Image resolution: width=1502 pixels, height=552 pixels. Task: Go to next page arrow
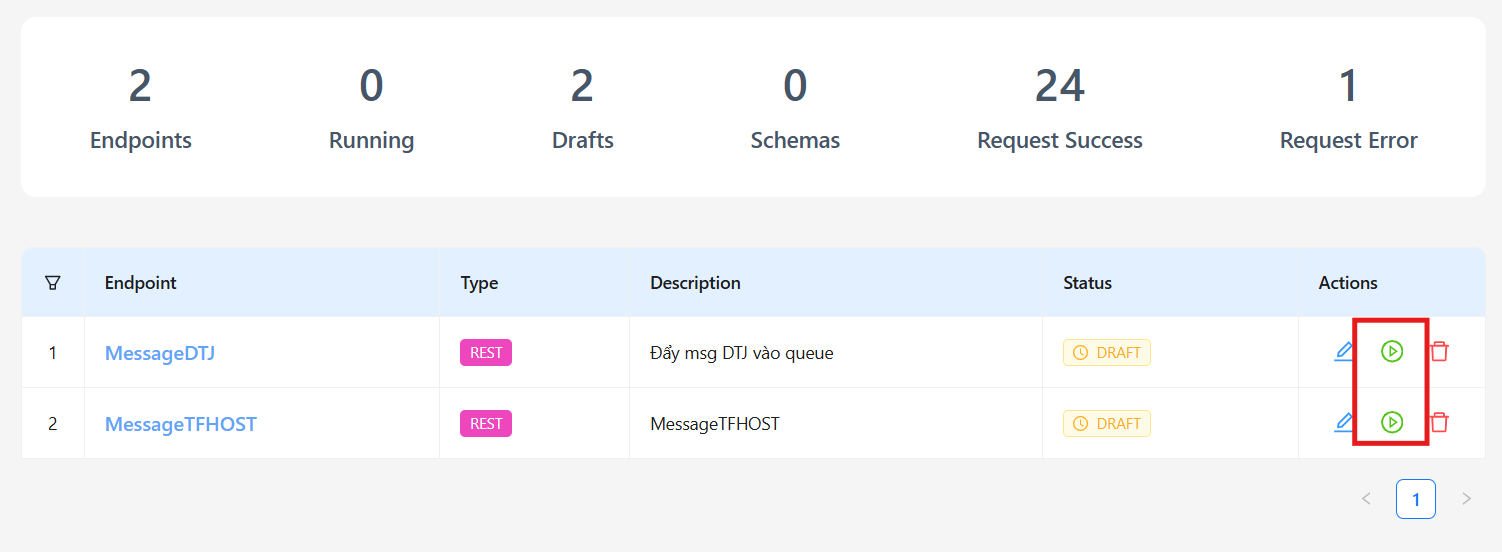1466,499
